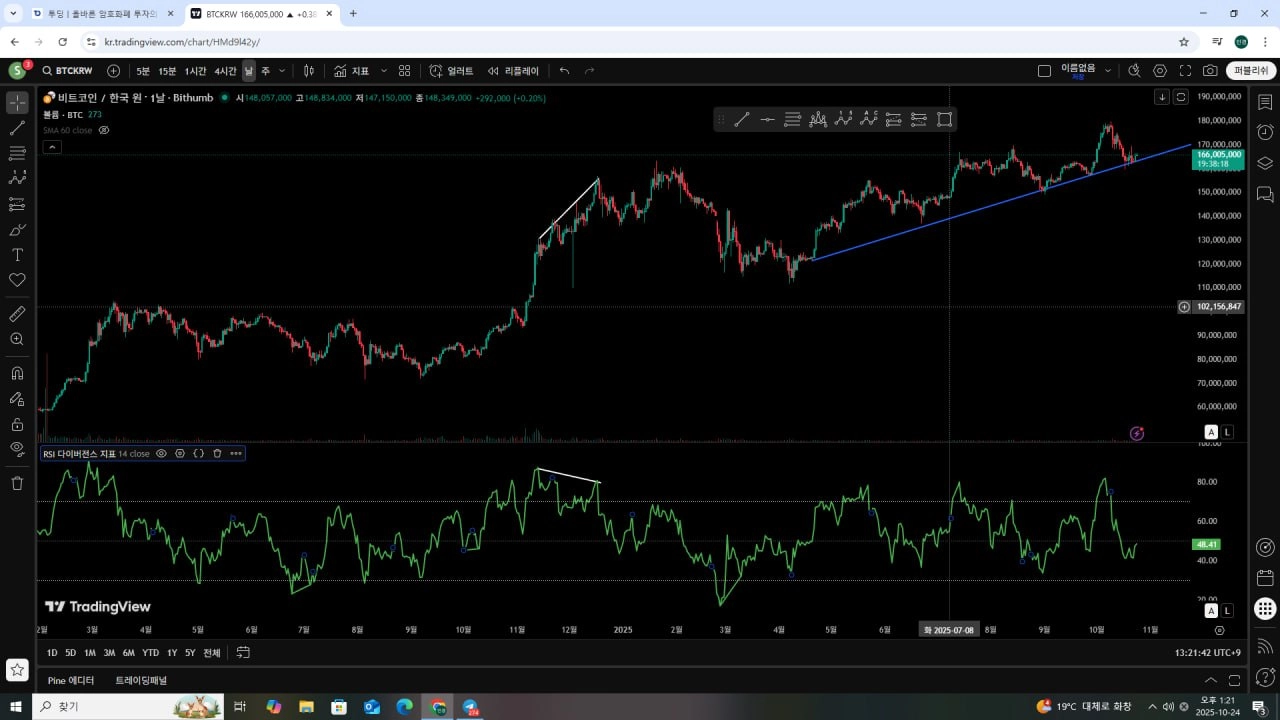Toggle visibility of SMA 60 close indicator
This screenshot has width=1280, height=720.
pos(104,130)
